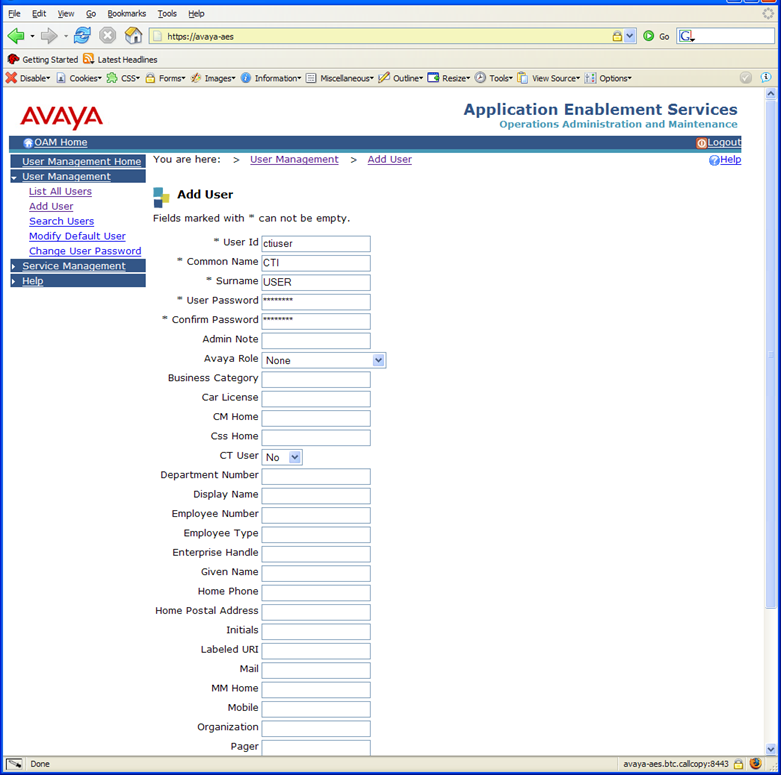Click the Stop loading icon

click(x=108, y=36)
